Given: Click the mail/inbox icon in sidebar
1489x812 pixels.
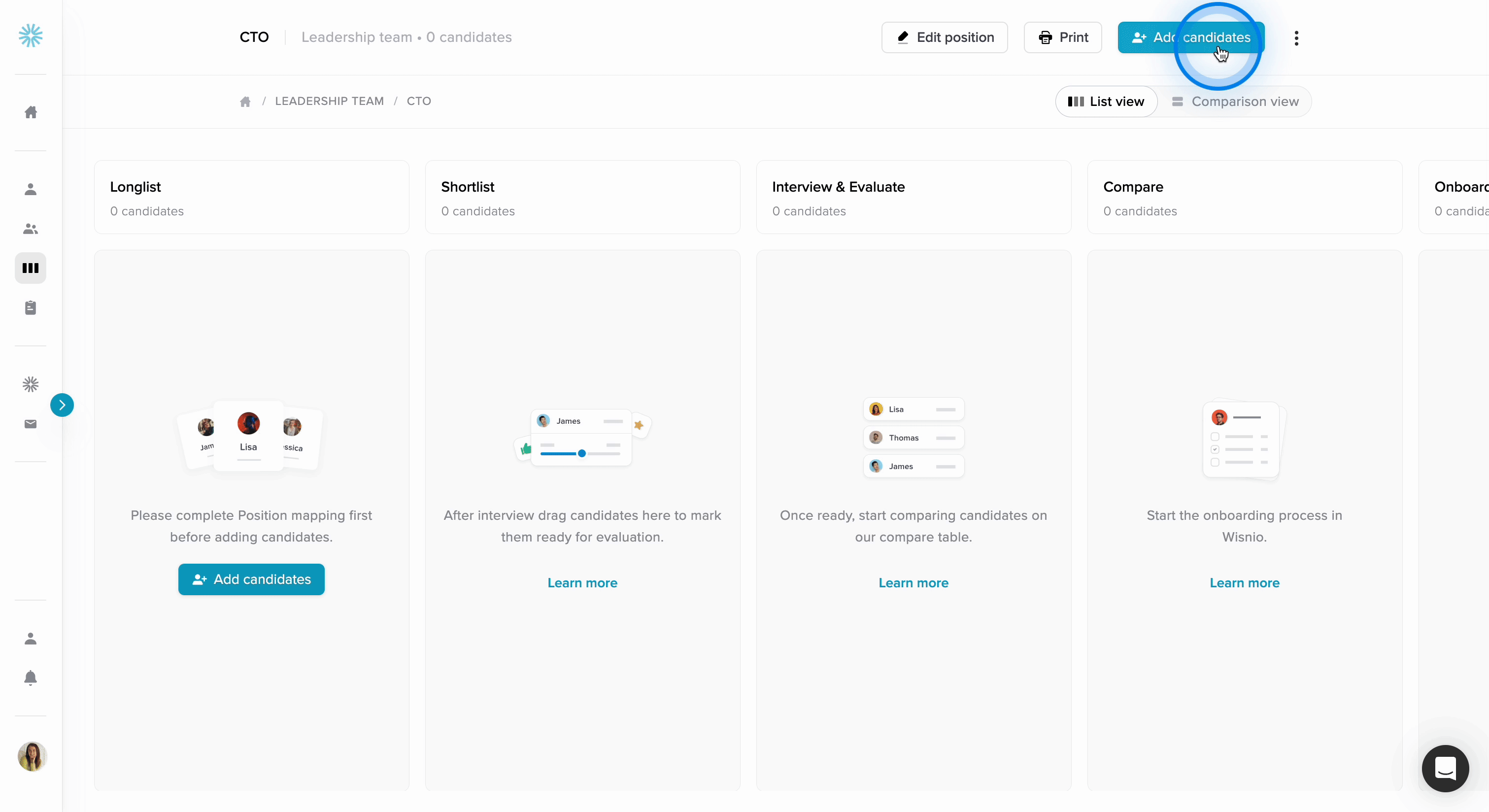Looking at the screenshot, I should (30, 424).
